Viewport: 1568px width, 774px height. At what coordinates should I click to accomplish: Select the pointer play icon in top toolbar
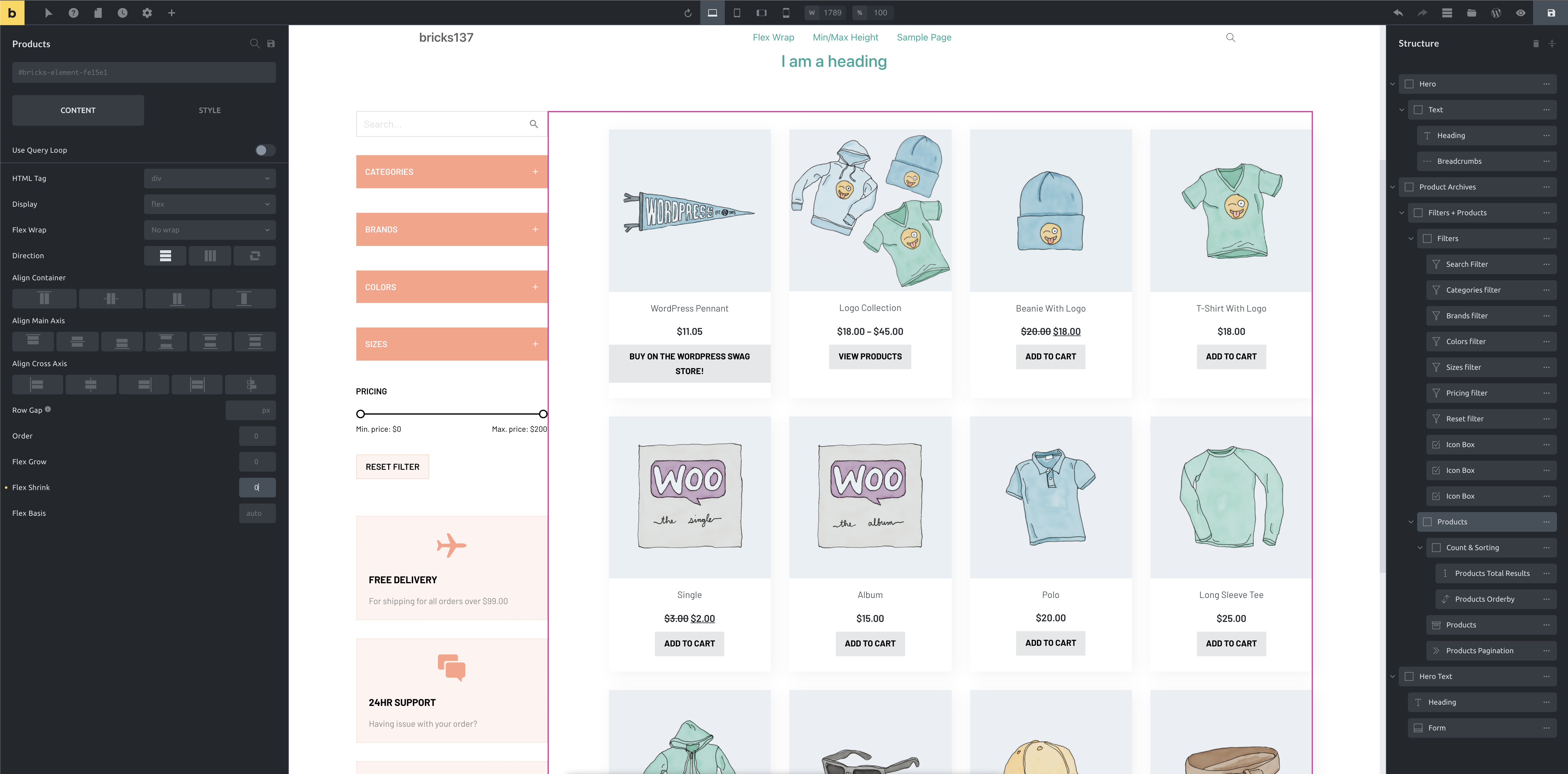pyautogui.click(x=49, y=13)
